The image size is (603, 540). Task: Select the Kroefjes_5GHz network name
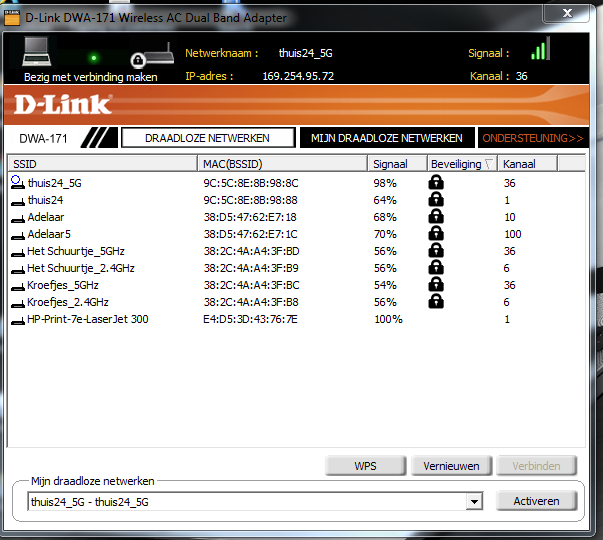pos(63,285)
